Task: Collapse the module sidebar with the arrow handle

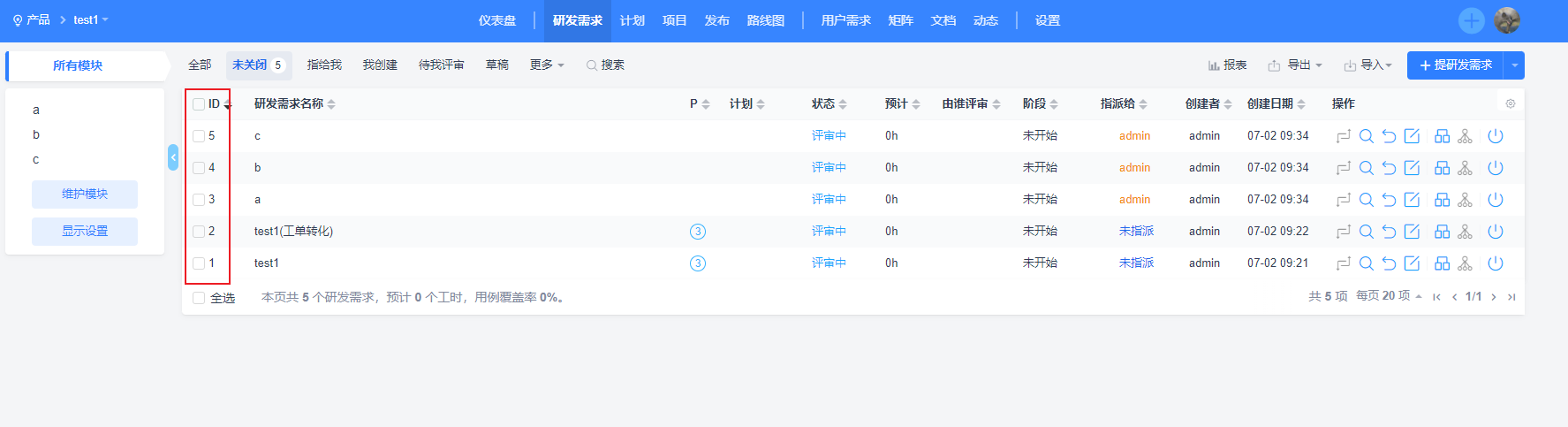Action: (173, 157)
